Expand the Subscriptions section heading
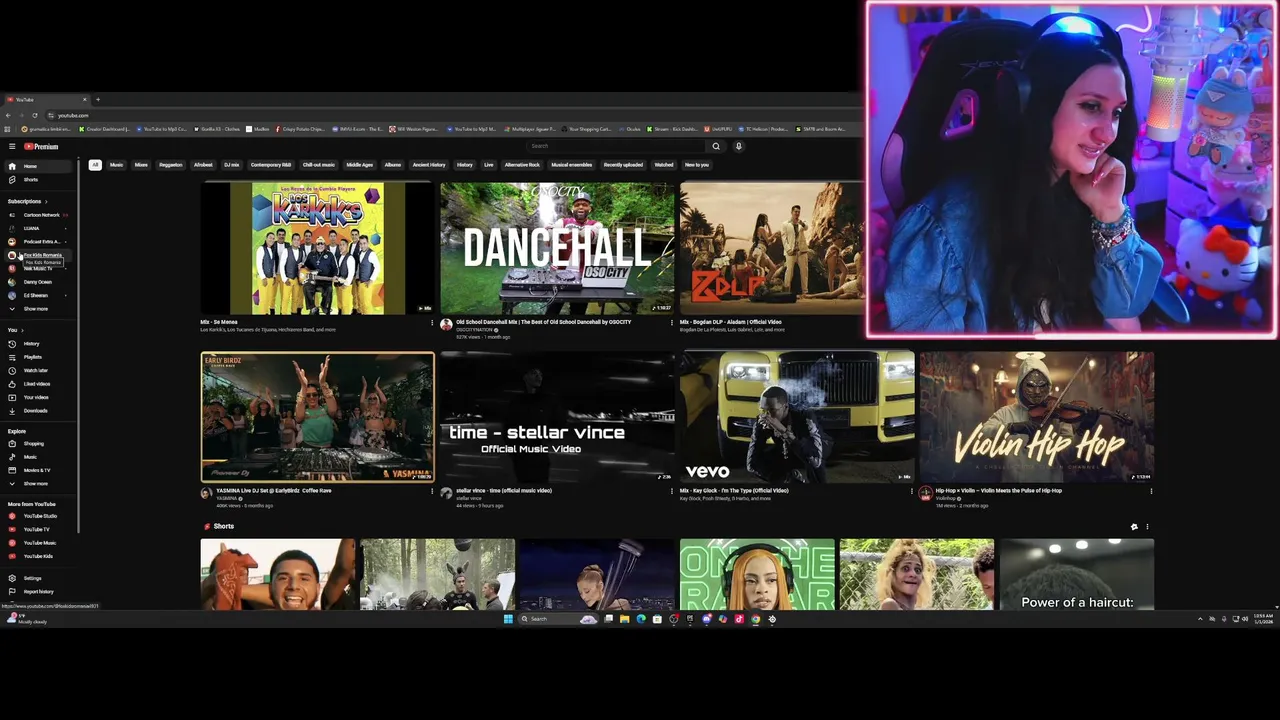 (27, 201)
